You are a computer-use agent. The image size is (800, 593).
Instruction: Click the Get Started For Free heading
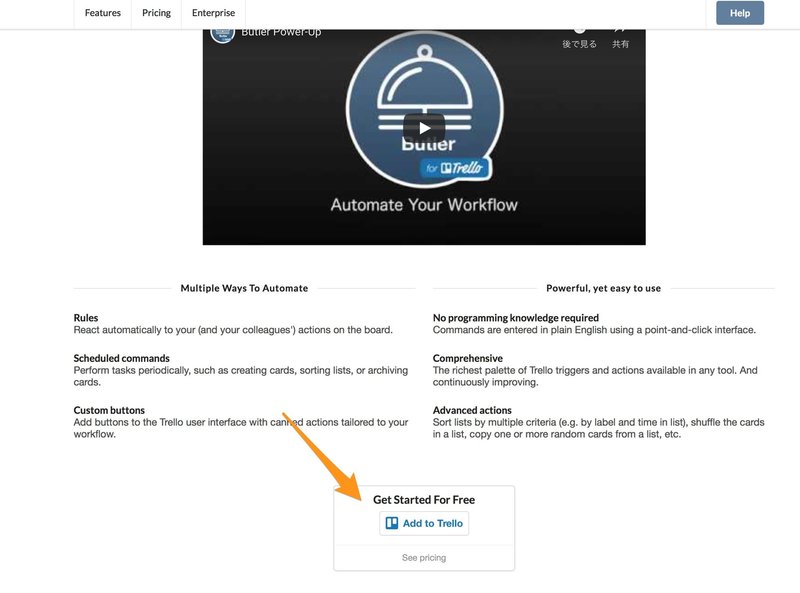pos(424,500)
